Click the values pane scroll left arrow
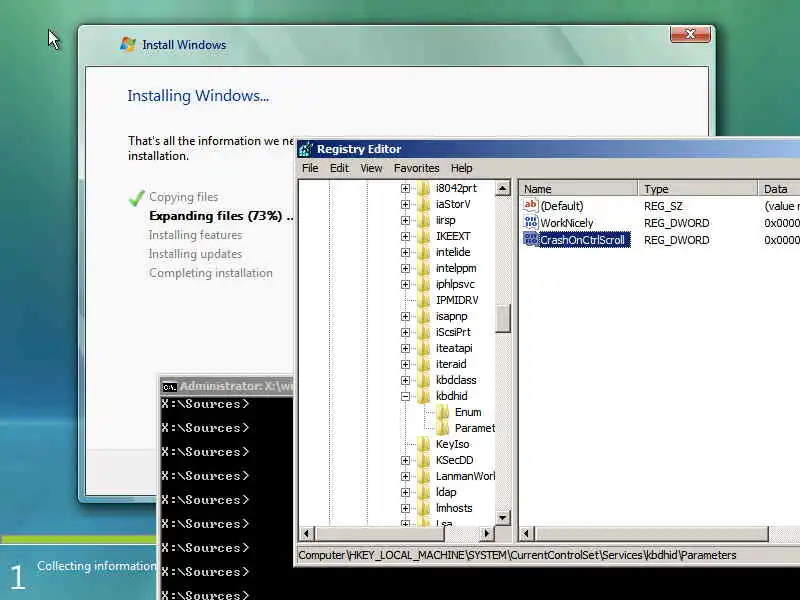 [x=527, y=534]
